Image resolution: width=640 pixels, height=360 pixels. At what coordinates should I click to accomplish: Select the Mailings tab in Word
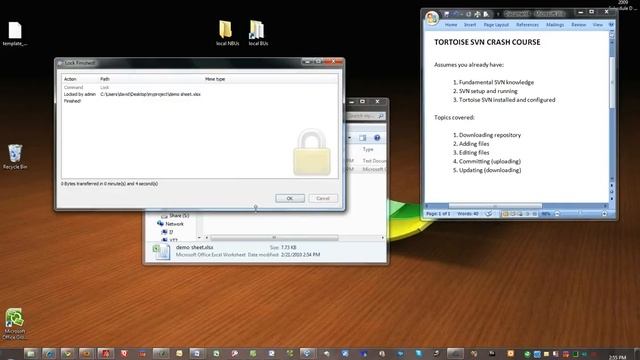click(555, 25)
